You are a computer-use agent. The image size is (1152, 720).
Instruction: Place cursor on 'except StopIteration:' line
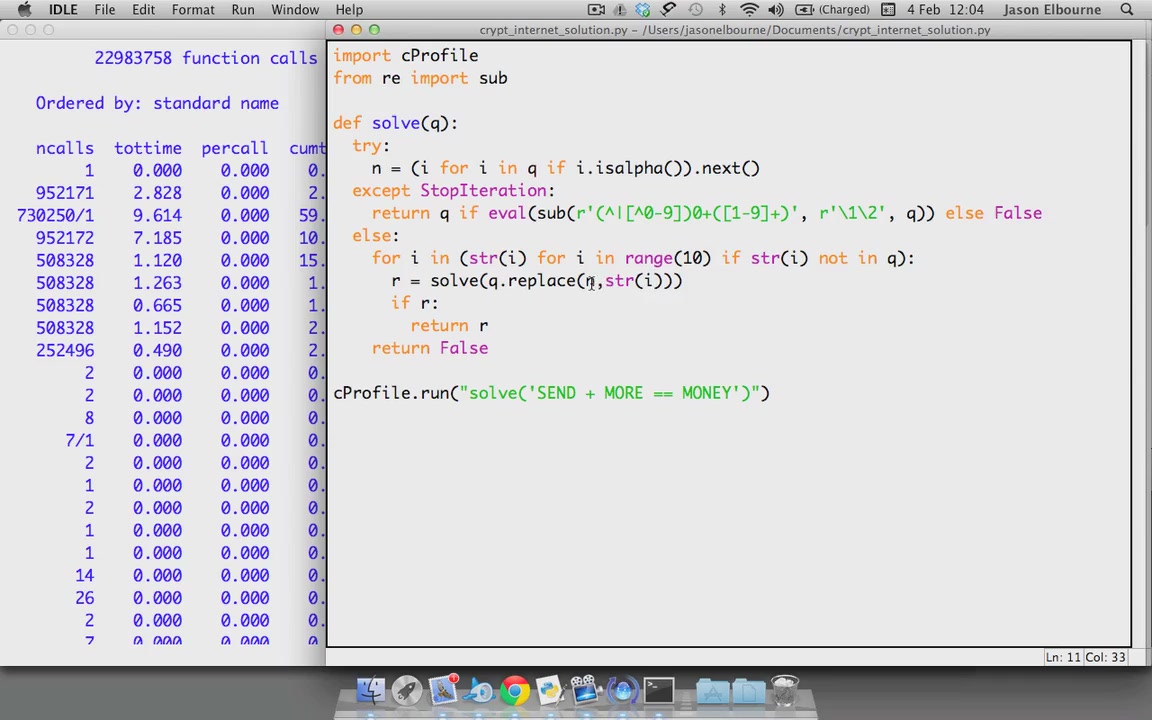pos(453,190)
